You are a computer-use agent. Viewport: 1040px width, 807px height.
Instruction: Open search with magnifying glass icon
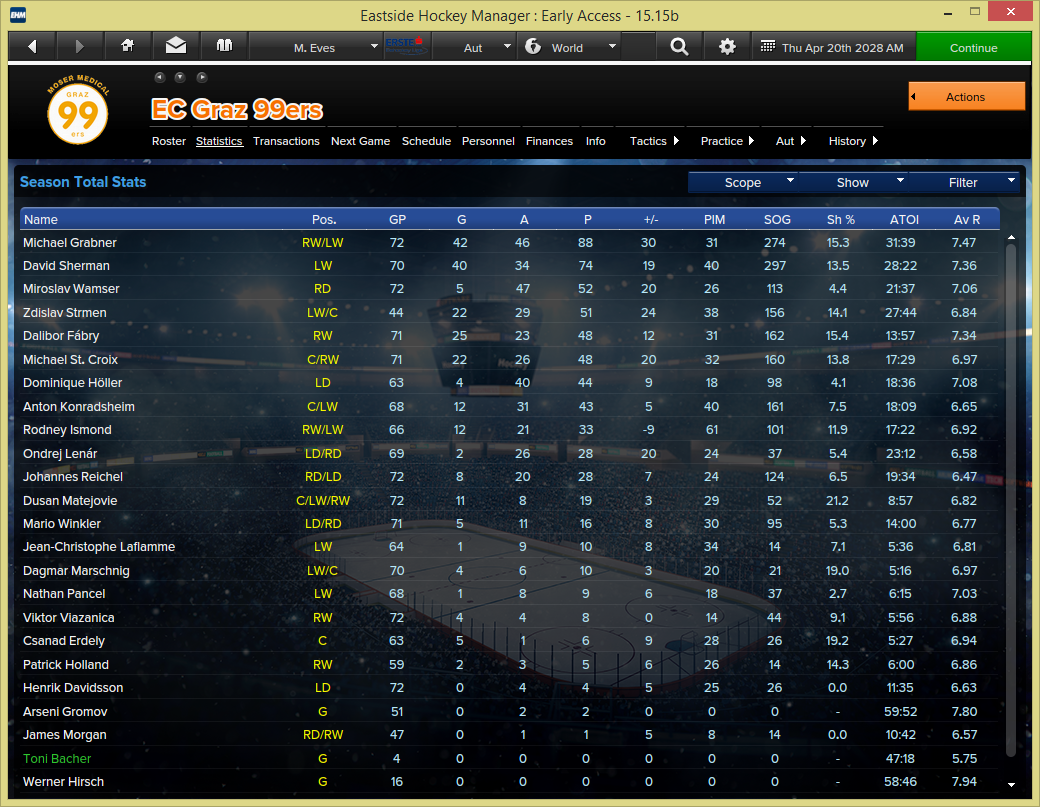(x=679, y=46)
